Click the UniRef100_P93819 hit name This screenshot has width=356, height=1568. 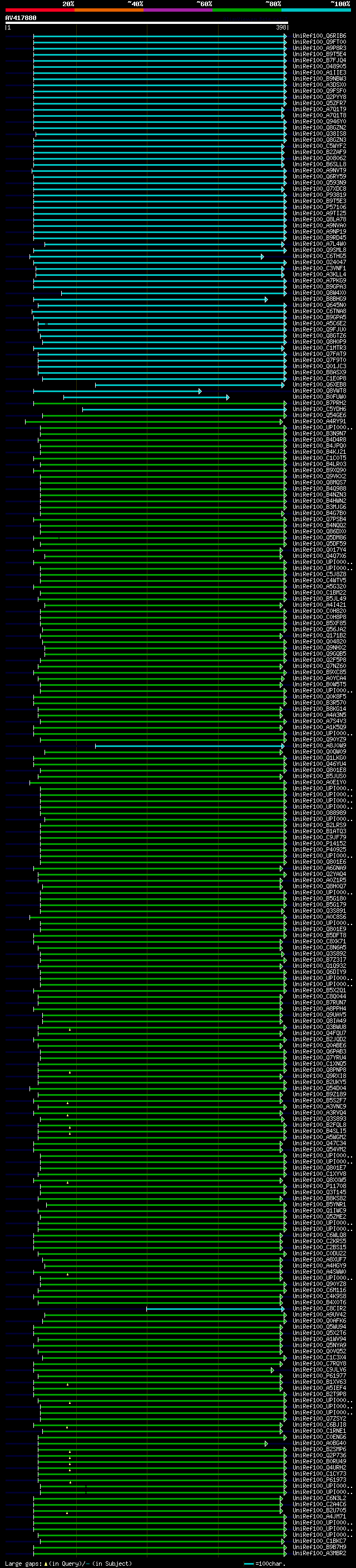click(319, 195)
